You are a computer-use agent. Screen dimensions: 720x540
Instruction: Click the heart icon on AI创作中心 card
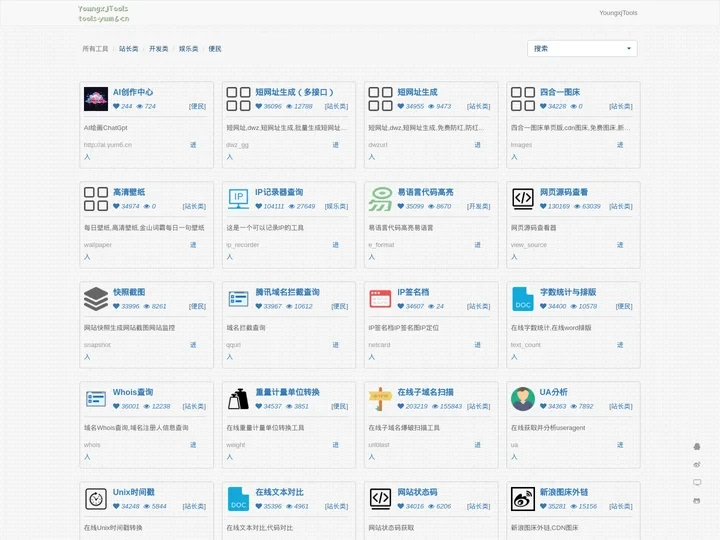tap(116, 106)
